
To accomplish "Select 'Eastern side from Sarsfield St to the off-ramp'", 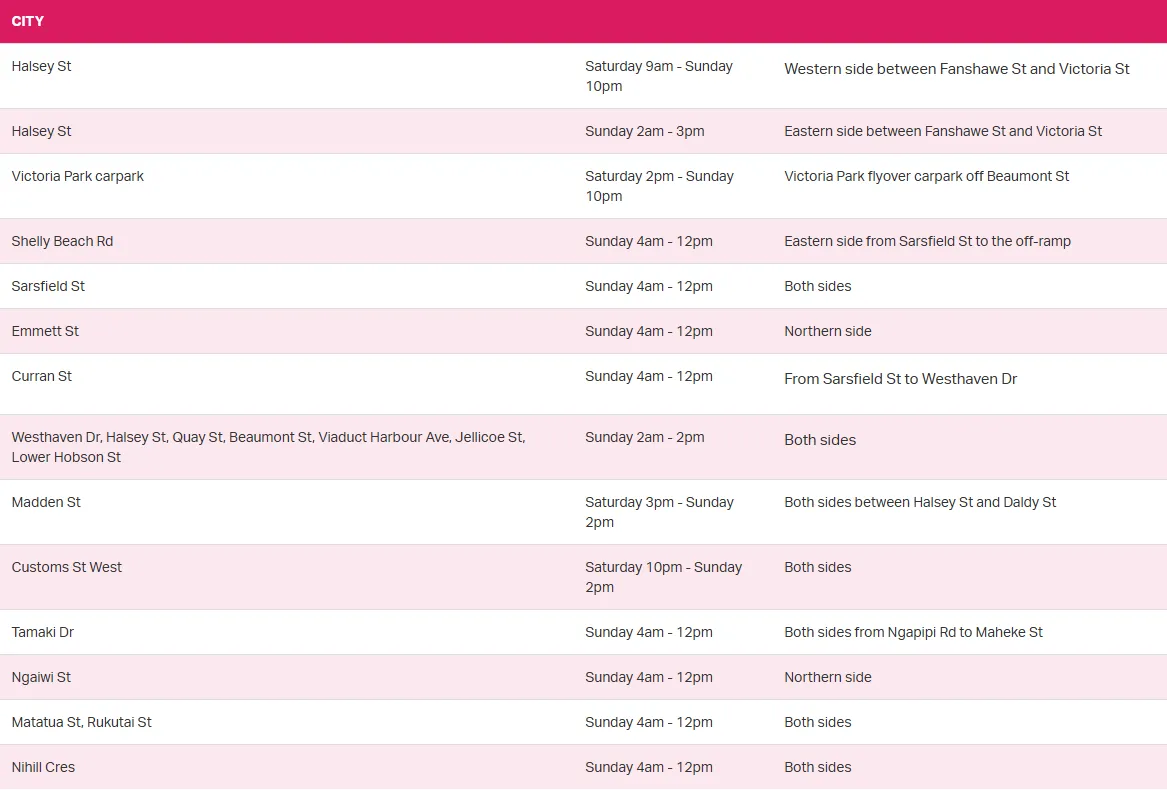I will pos(927,241).
